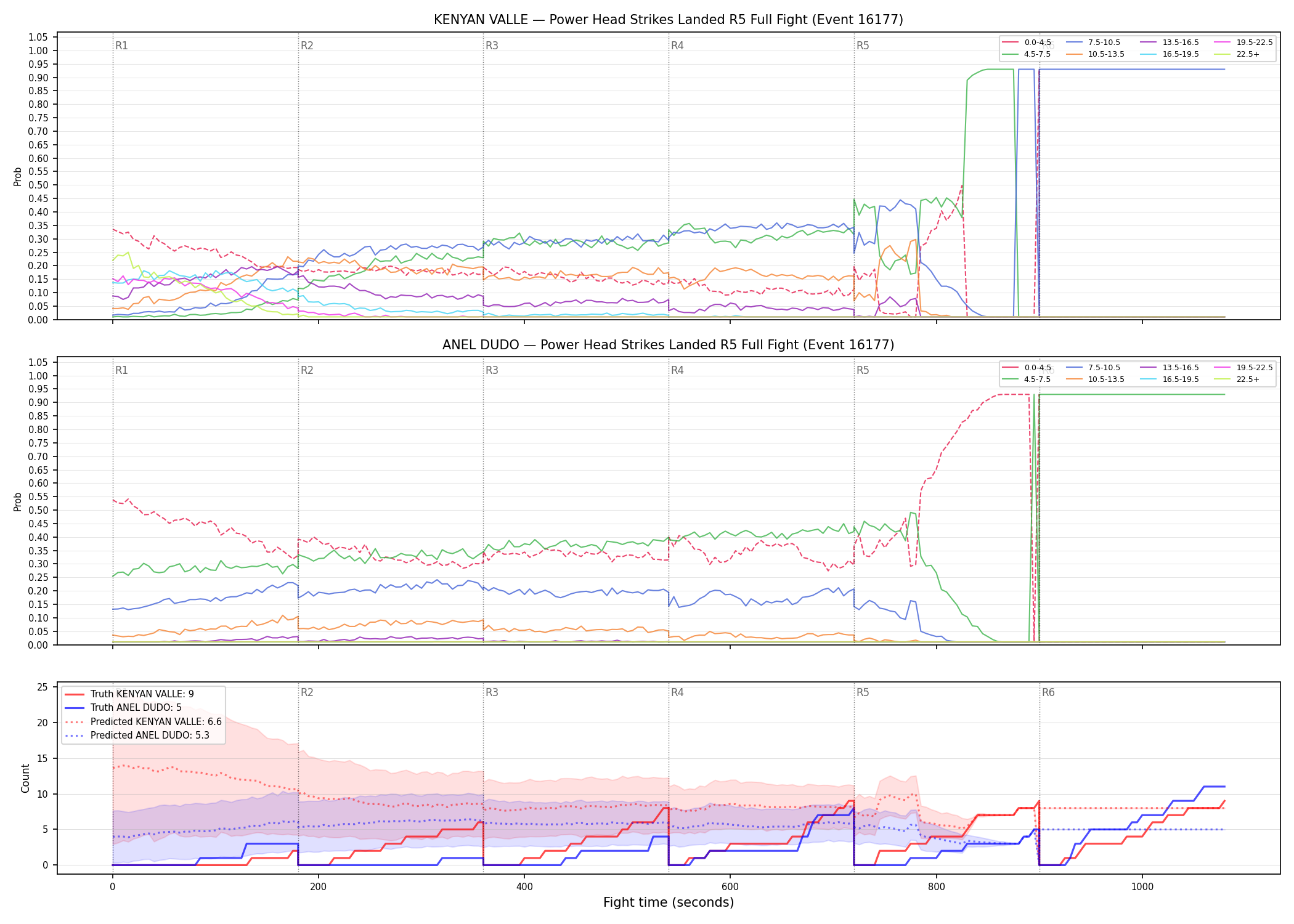Viewport: 1294px width, 924px height.
Task: Click the 'Prob' label of Anel Dudo chart
Action: 18,501
